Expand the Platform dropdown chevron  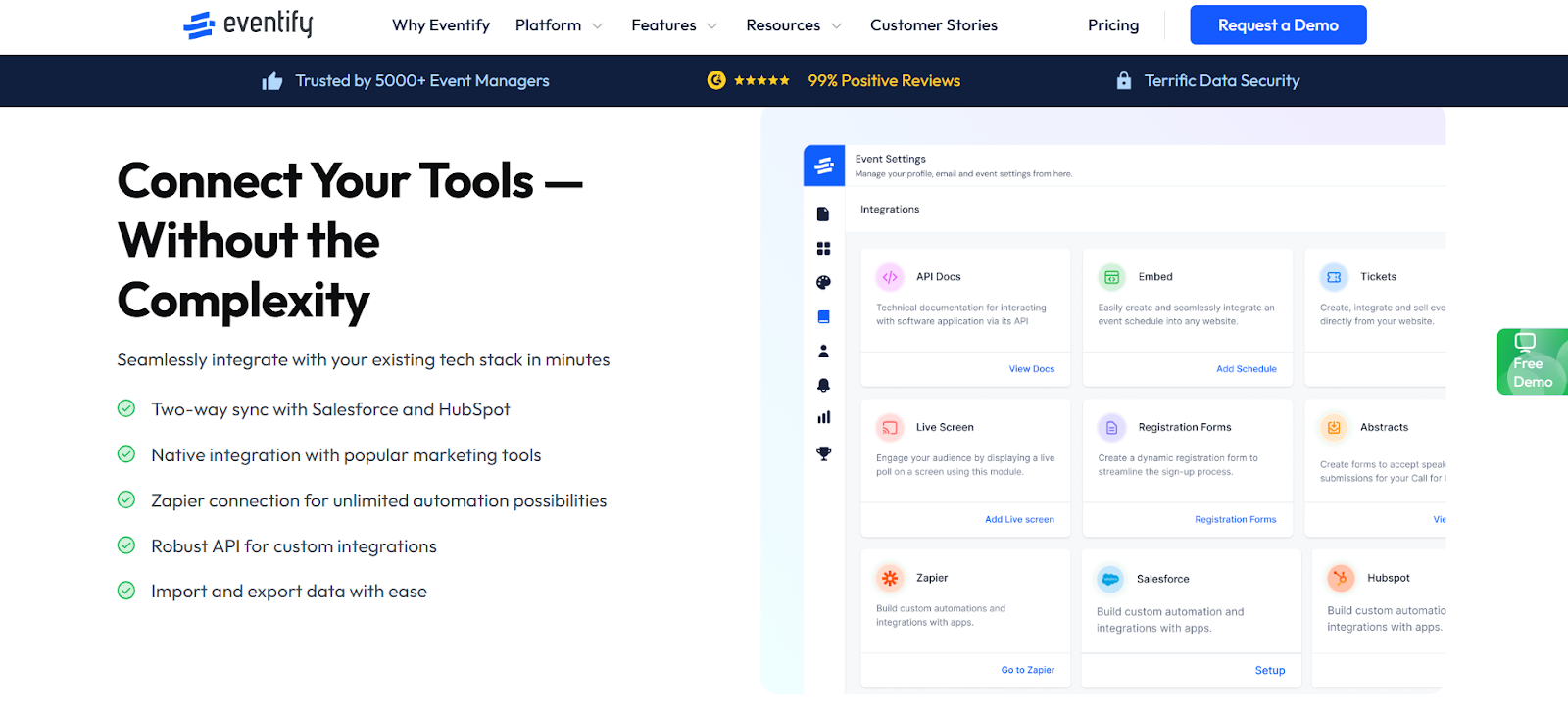(x=598, y=26)
